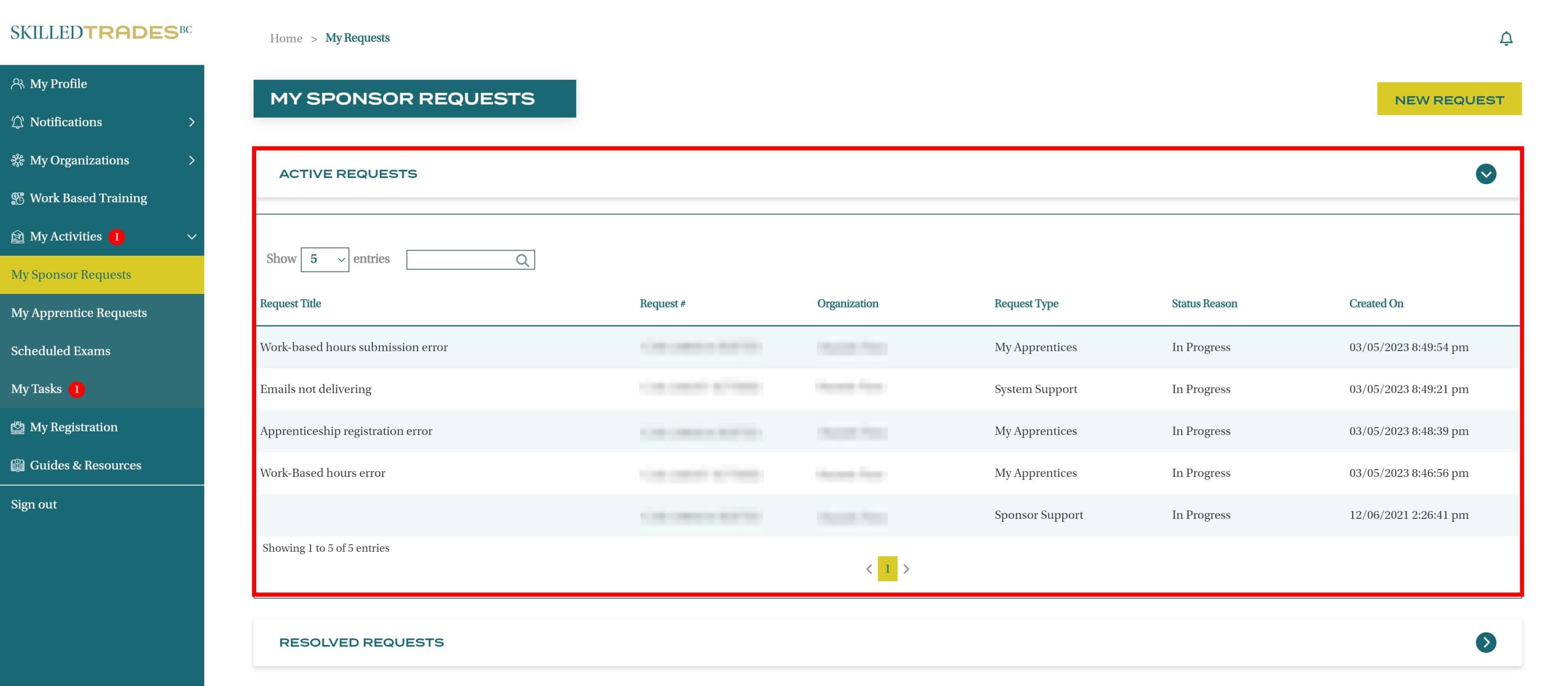Screen dimensions: 1568x686
Task: Open Work Based Training page
Action: coord(88,198)
